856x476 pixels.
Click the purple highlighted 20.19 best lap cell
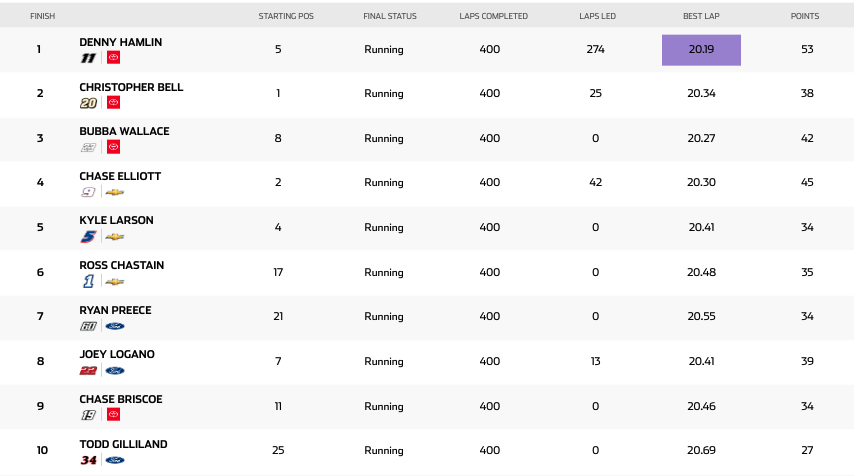[x=701, y=50]
